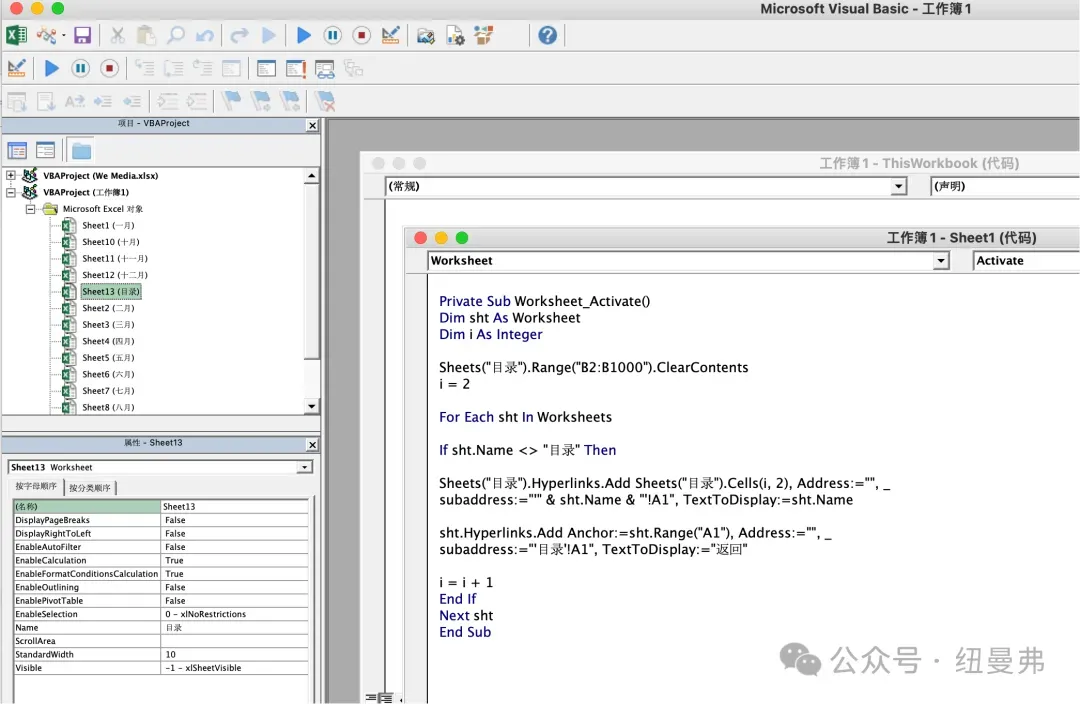Click the Paste clipboard icon
The image size is (1080, 704).
point(146,35)
